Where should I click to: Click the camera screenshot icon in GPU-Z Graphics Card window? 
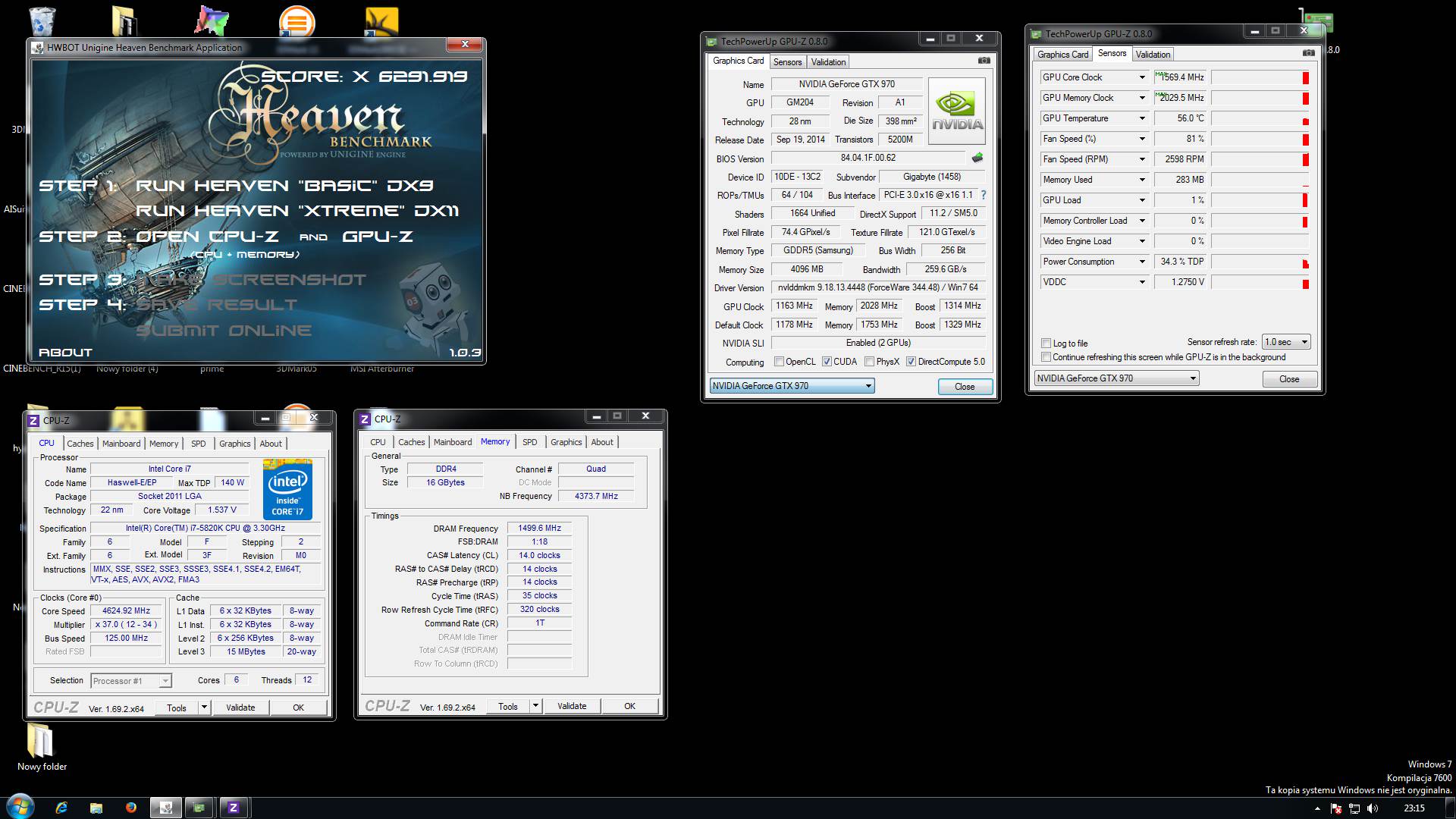pos(984,61)
